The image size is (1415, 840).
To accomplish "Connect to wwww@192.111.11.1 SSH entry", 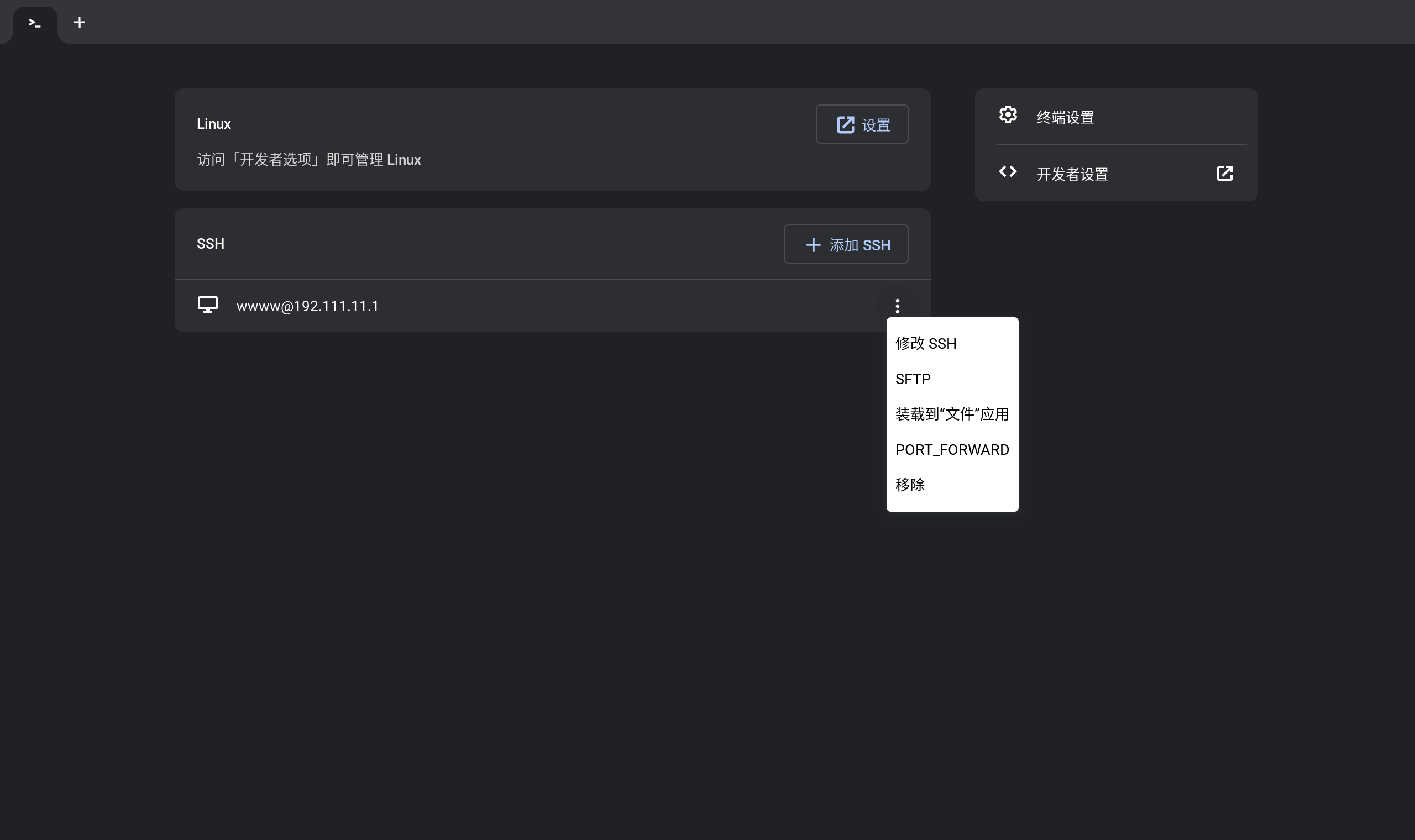I will (x=307, y=306).
